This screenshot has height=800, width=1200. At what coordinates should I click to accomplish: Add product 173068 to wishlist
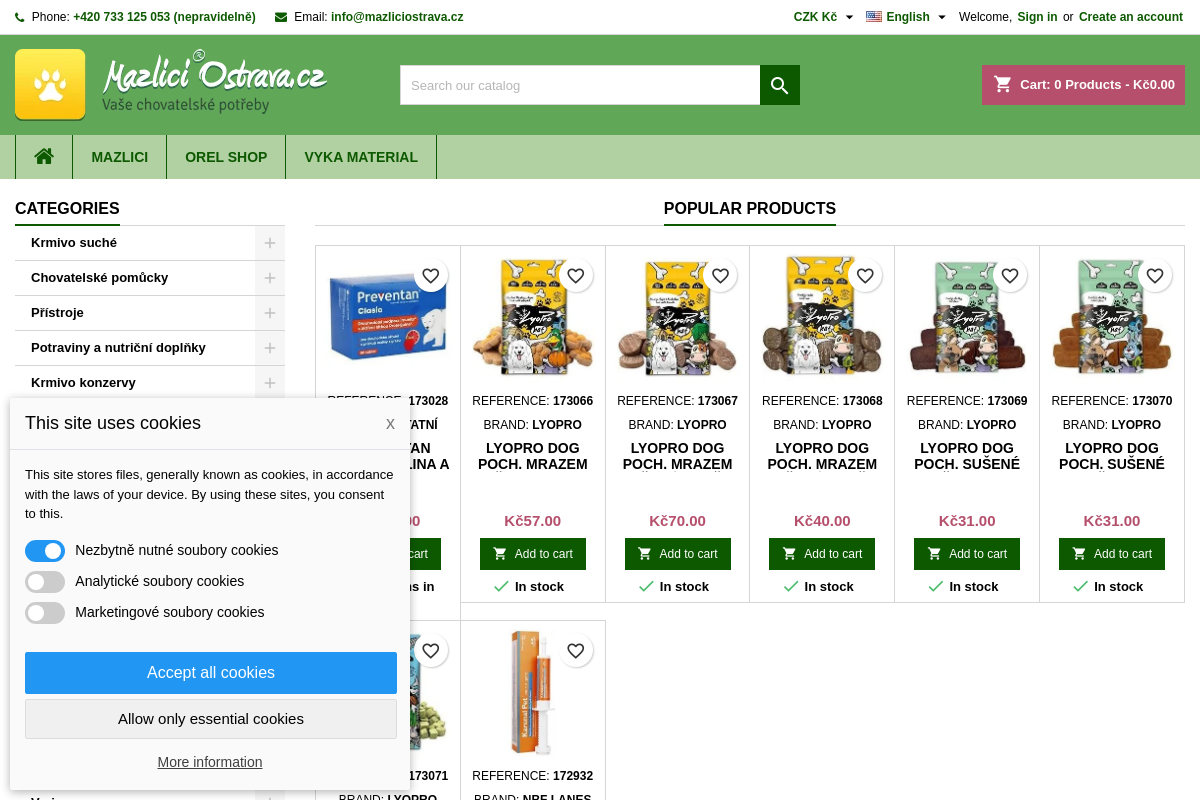point(865,276)
